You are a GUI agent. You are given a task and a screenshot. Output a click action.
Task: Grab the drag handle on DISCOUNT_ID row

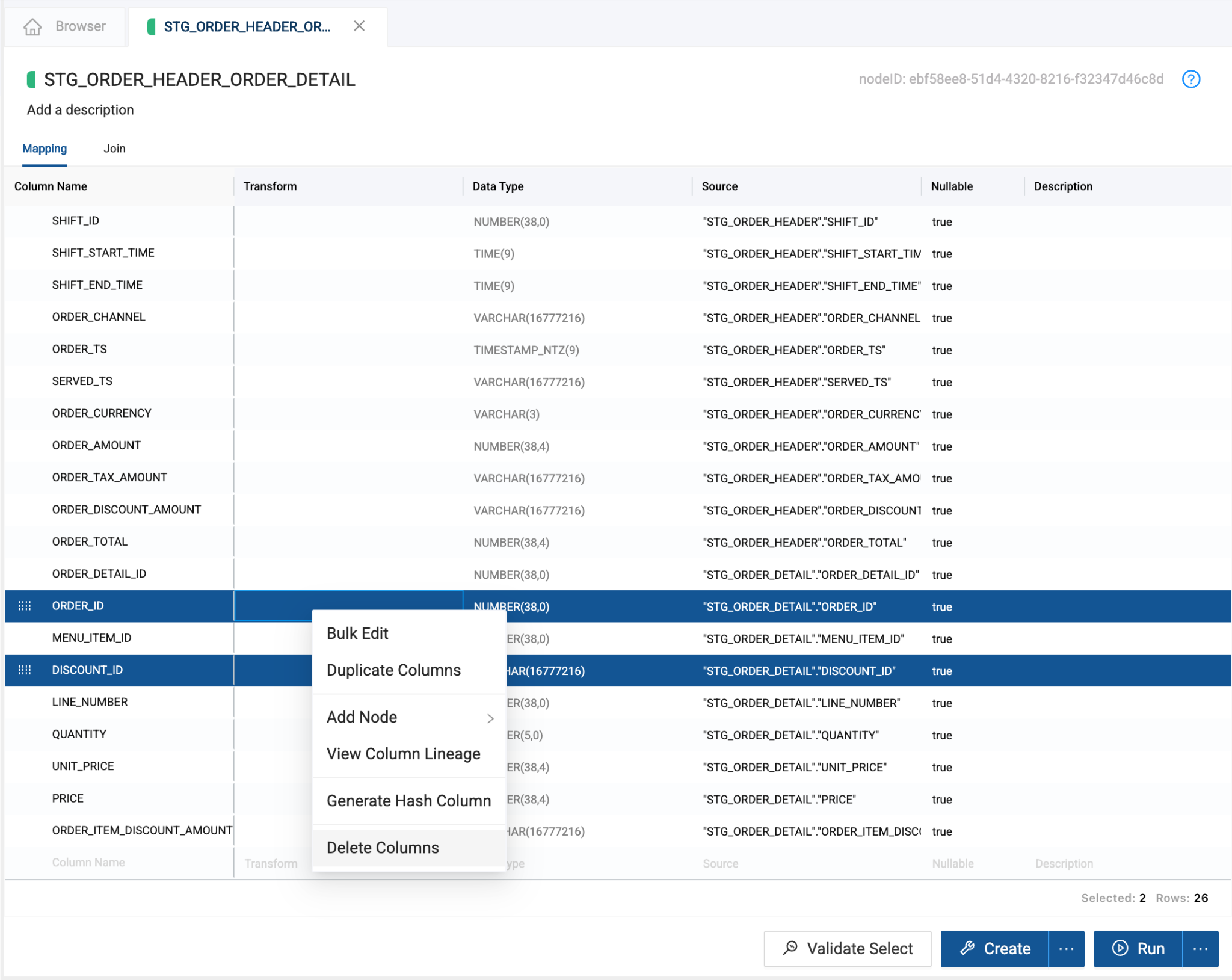pos(25,670)
